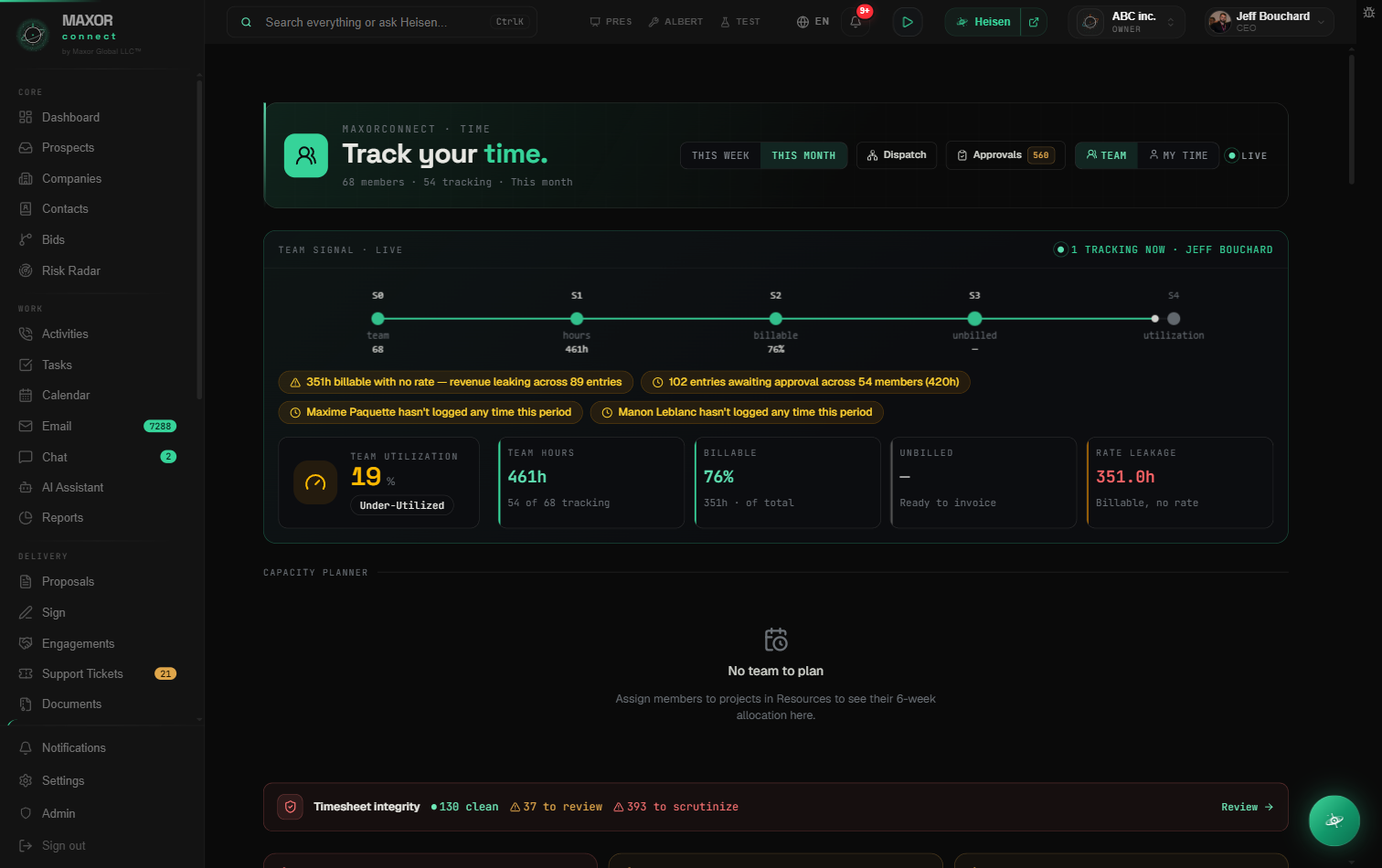This screenshot has width=1382, height=868.
Task: Click the S1 hours stage marker
Action: click(x=577, y=319)
